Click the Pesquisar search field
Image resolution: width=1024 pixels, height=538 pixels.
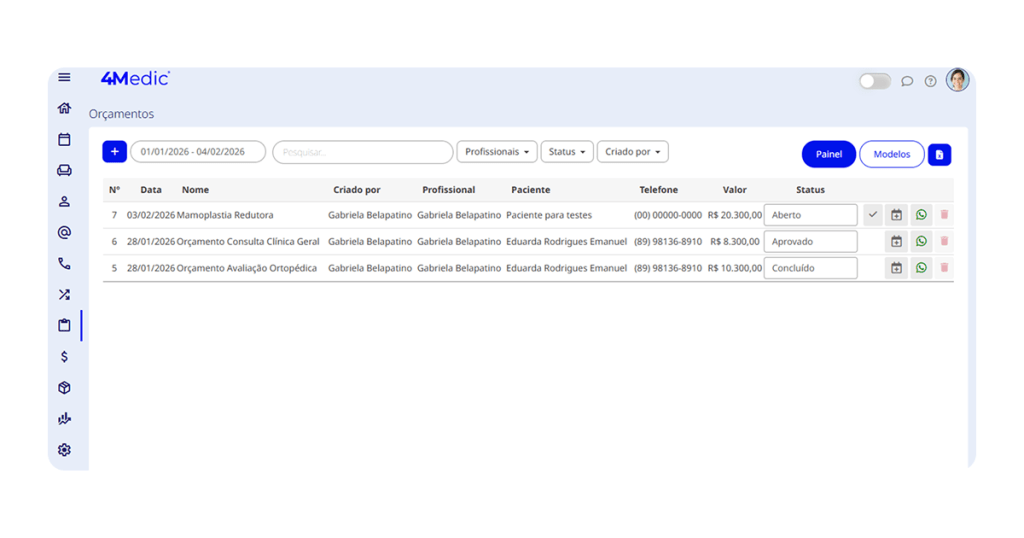coord(362,152)
